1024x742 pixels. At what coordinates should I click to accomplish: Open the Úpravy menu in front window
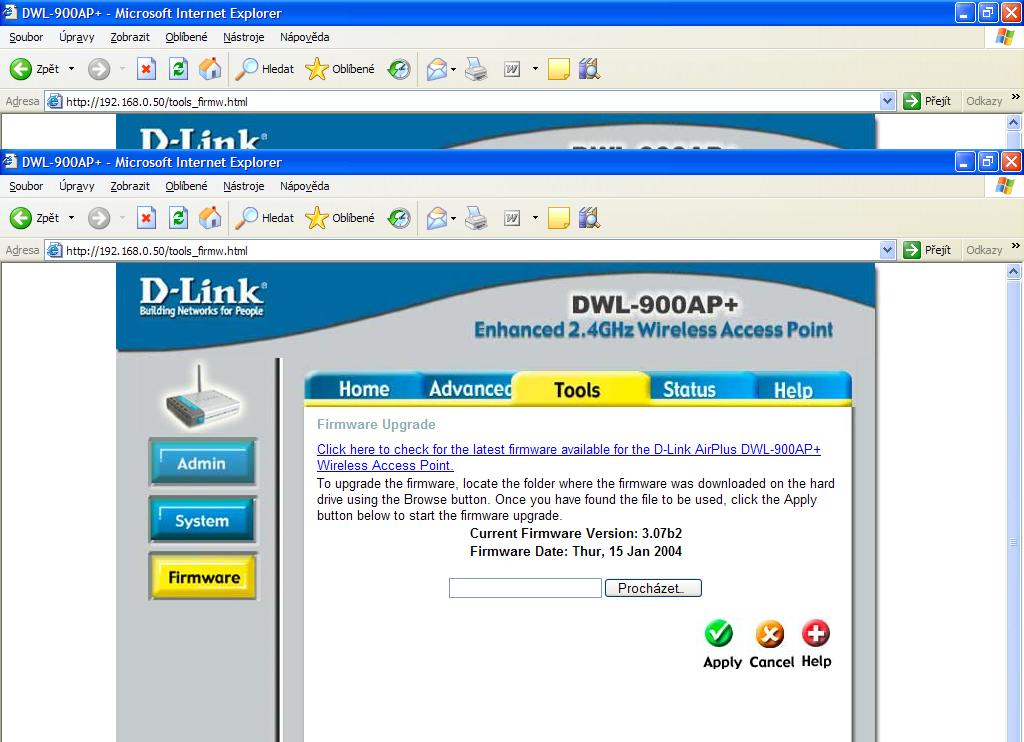click(76, 186)
